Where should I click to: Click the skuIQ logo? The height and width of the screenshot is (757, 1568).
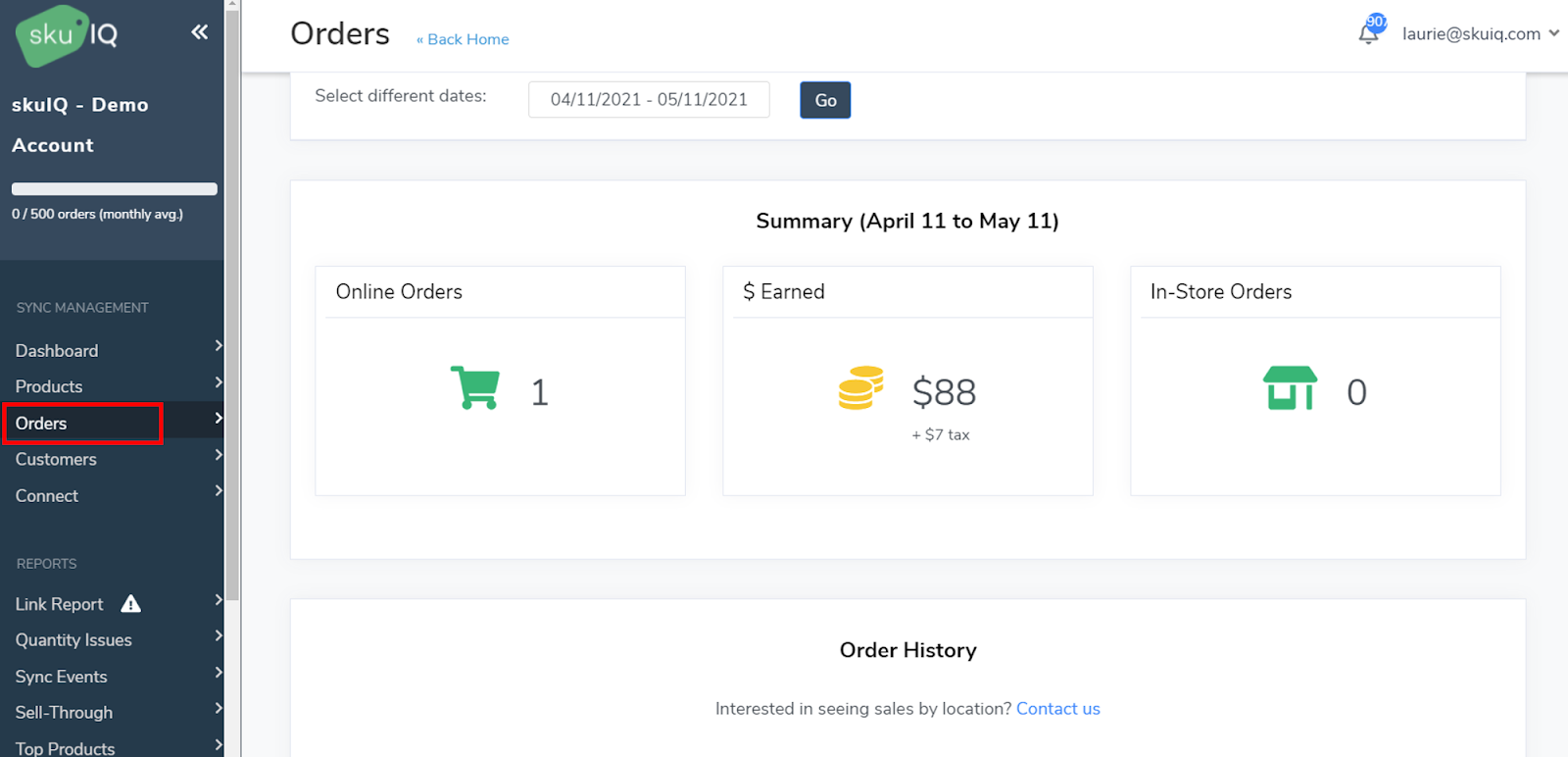click(x=67, y=35)
